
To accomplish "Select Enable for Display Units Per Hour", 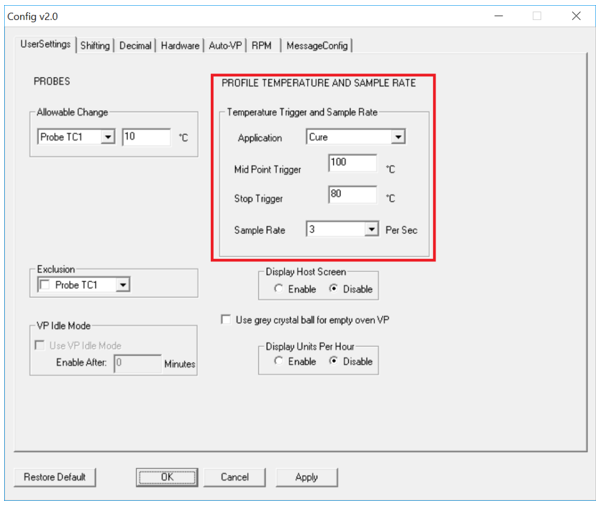I will coord(278,361).
